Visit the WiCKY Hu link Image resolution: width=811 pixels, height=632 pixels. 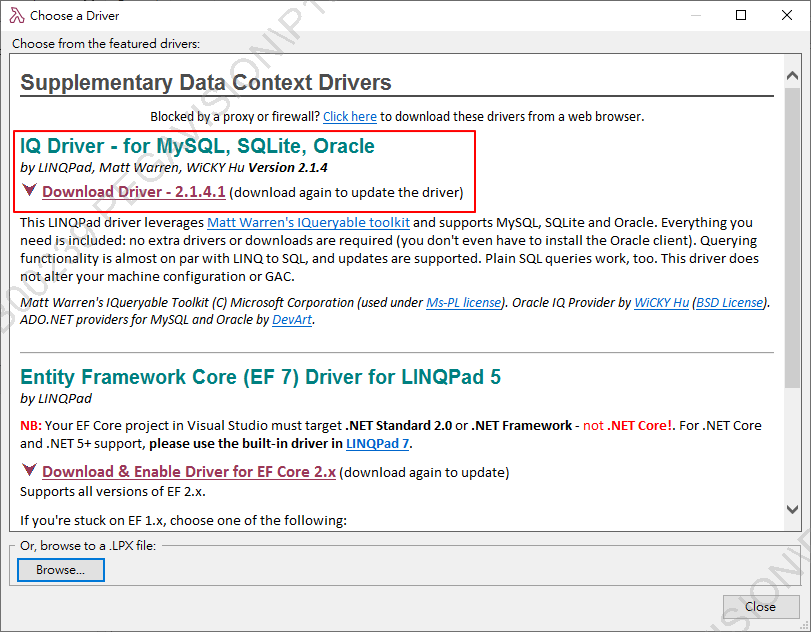[x=662, y=303]
